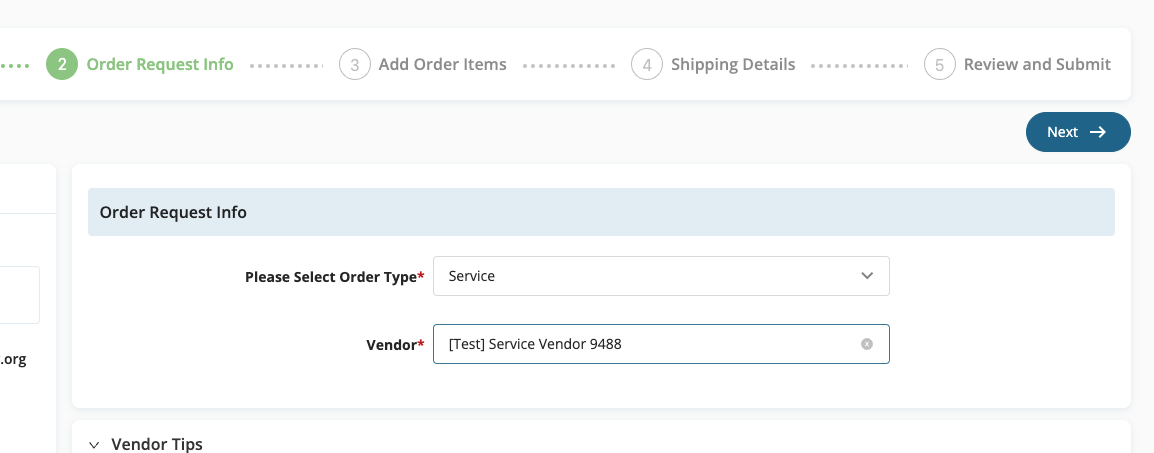Click the Next button
Viewport: 1154px width, 453px height.
coord(1077,132)
